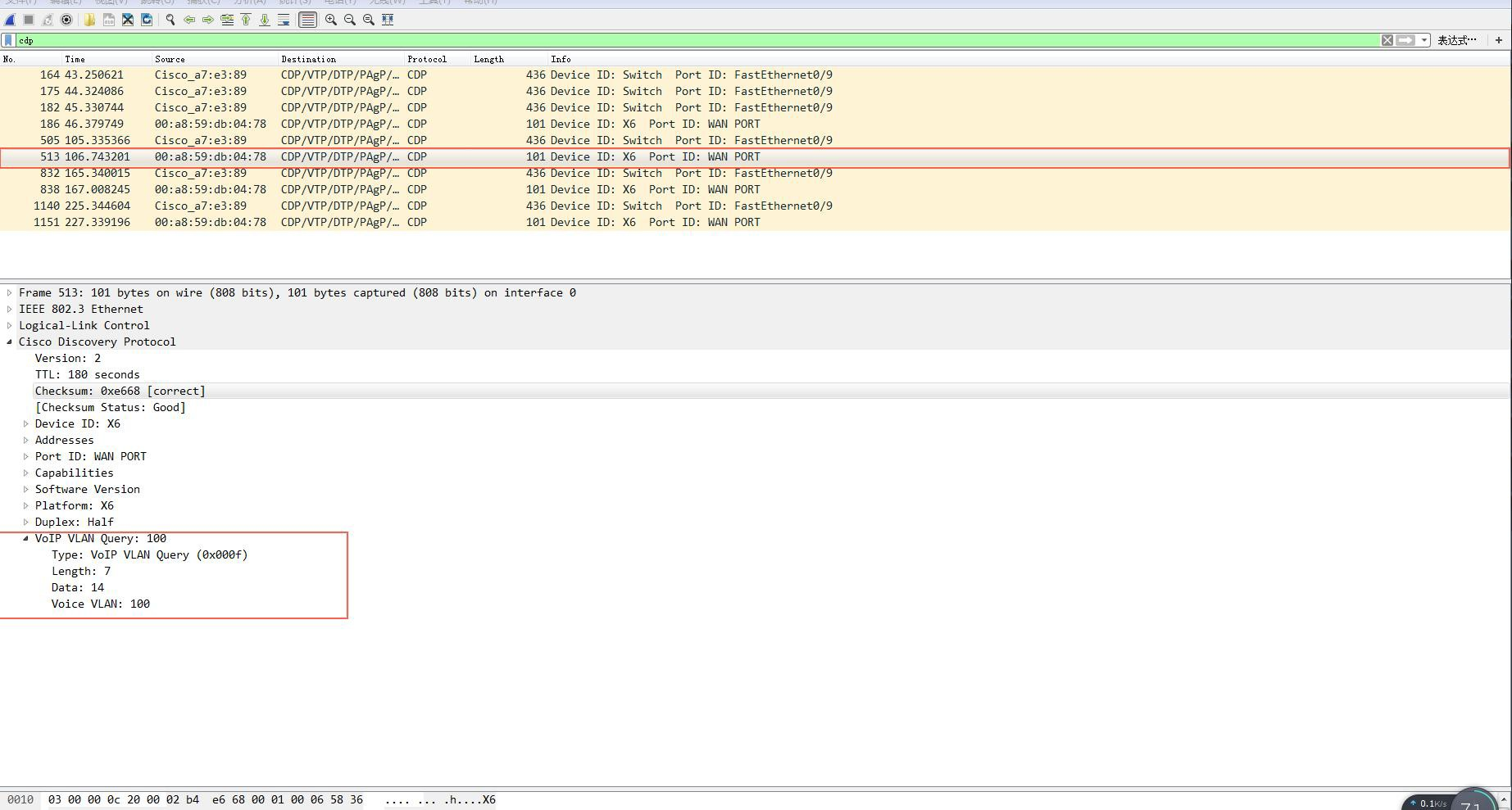Expand the Software Version field
Viewport: 1512px width, 810px height.
click(25, 489)
